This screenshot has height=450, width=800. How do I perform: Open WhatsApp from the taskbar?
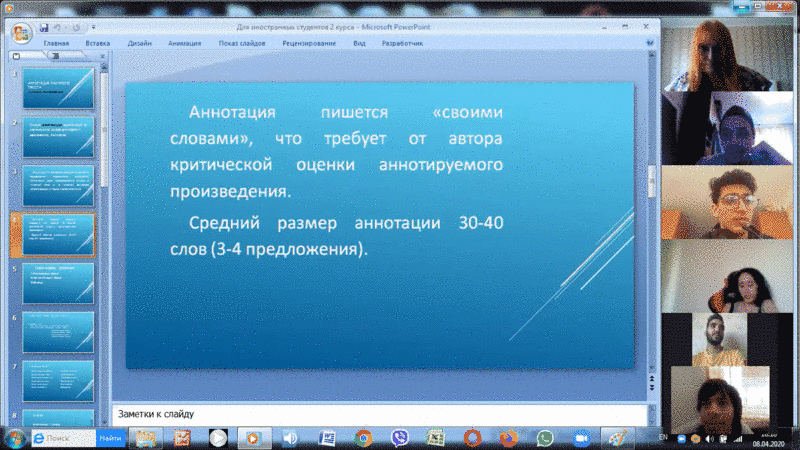pos(544,438)
